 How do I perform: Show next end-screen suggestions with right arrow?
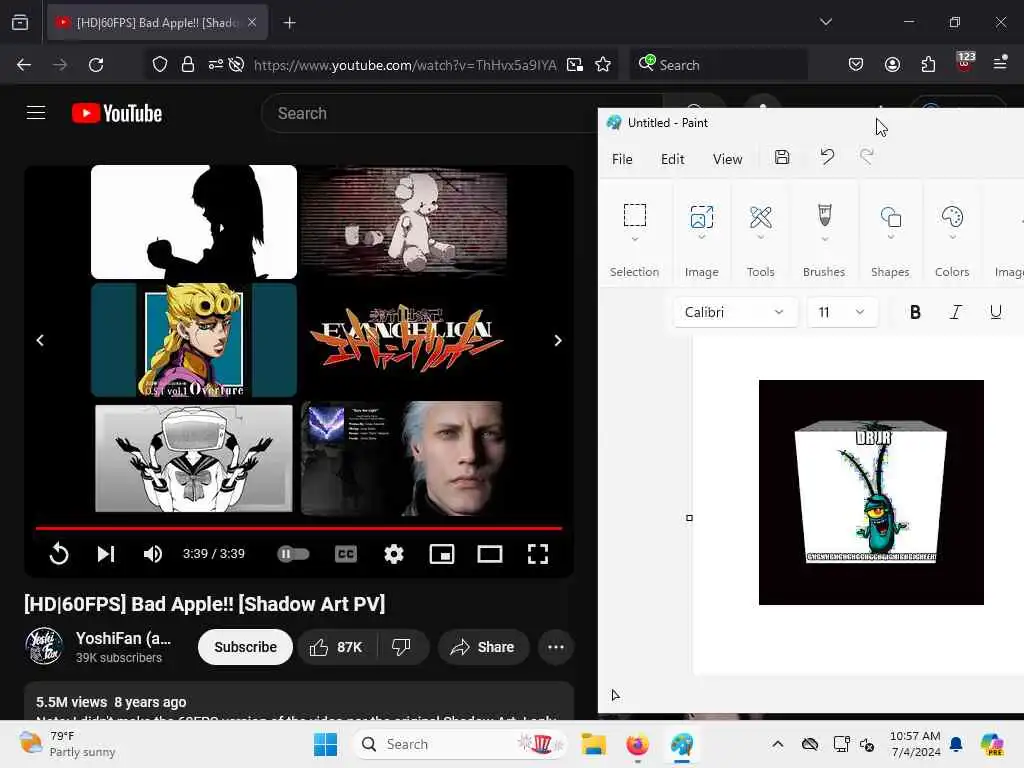(558, 340)
